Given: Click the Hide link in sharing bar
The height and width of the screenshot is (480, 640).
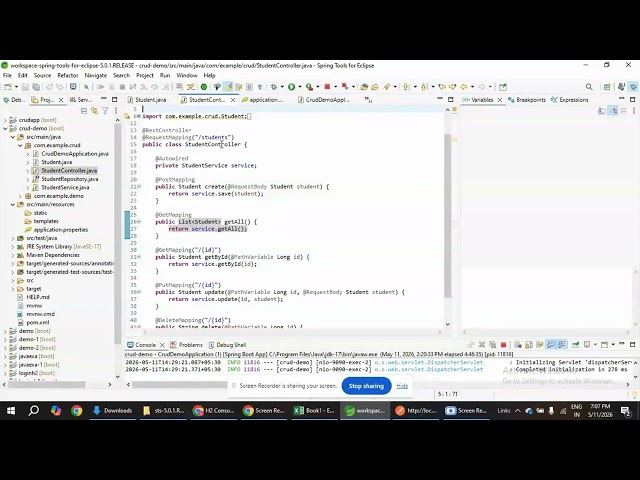Looking at the screenshot, I should pos(402,386).
